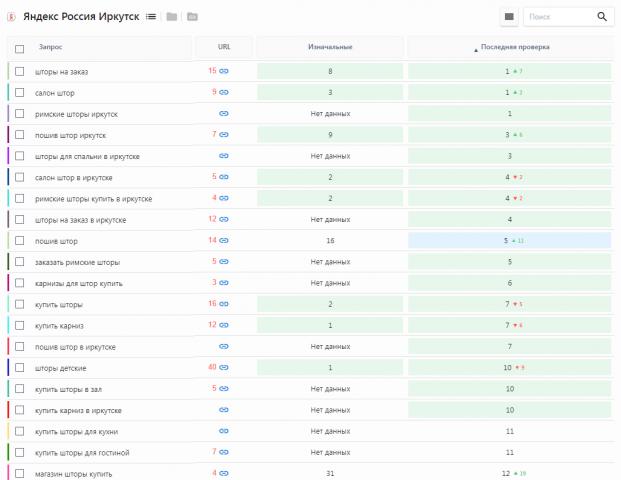This screenshot has width=621, height=480.
Task: Tick the checkbox for 'купить карниз'
Action: pyautogui.click(x=19, y=325)
